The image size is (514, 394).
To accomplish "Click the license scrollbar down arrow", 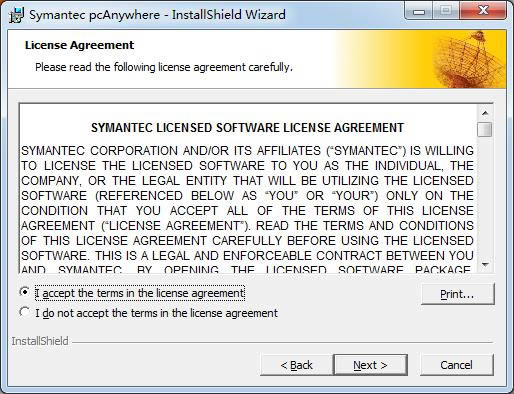I will tap(485, 265).
